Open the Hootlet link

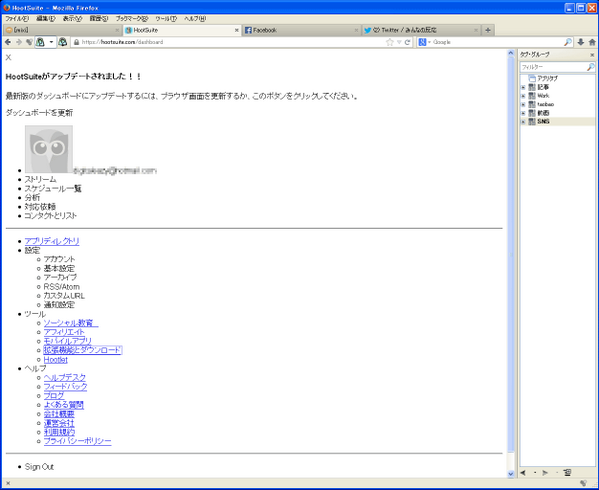coord(55,360)
